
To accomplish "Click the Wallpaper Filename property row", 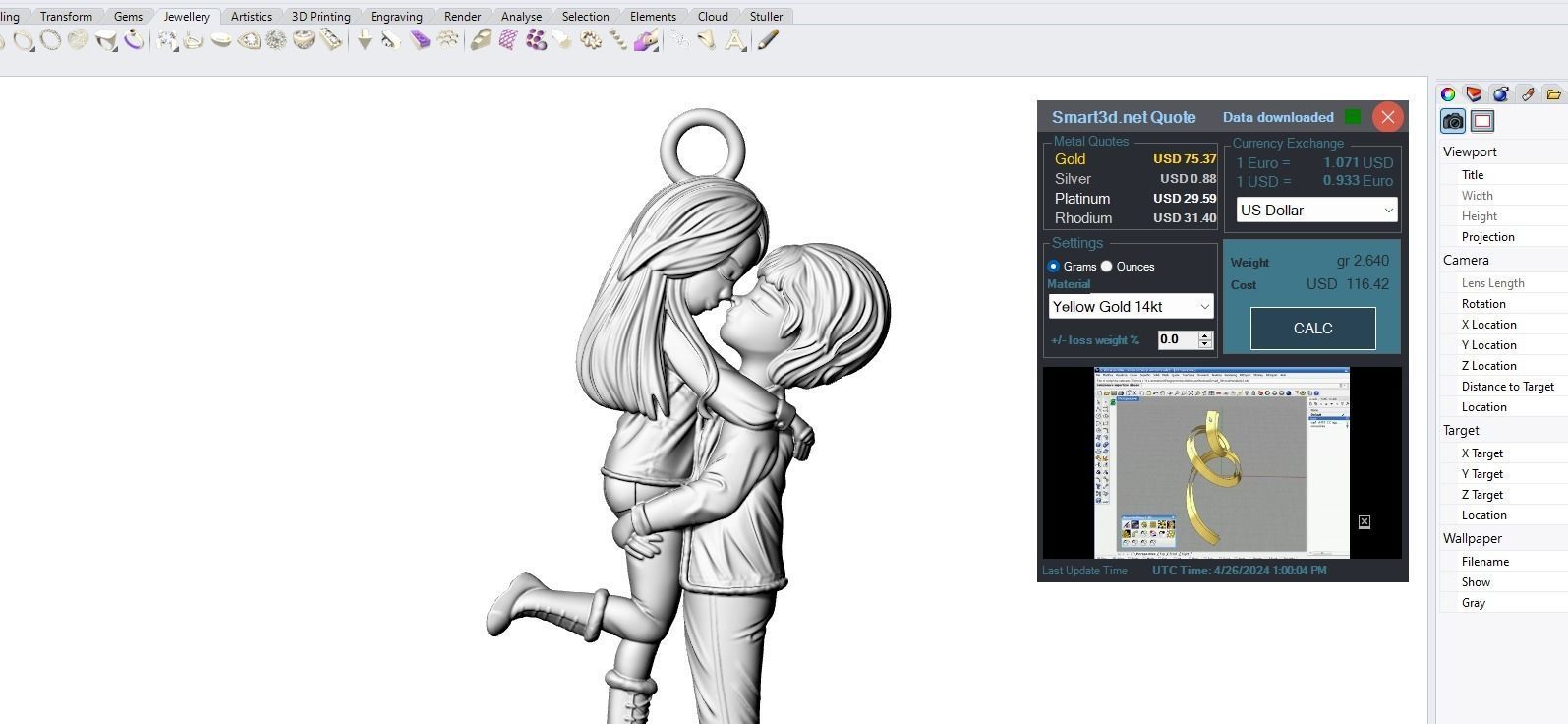I will (x=1504, y=562).
